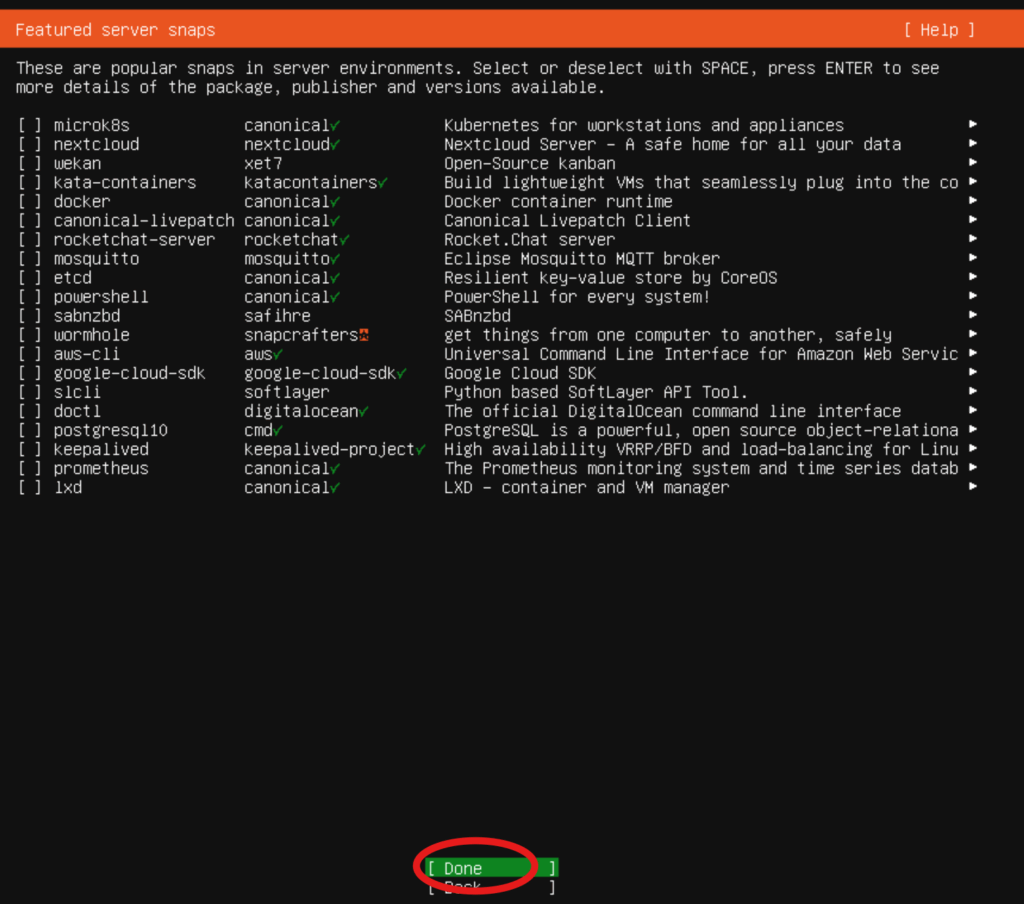
Task: Select the microk8s snap checkbox
Action: (x=29, y=125)
